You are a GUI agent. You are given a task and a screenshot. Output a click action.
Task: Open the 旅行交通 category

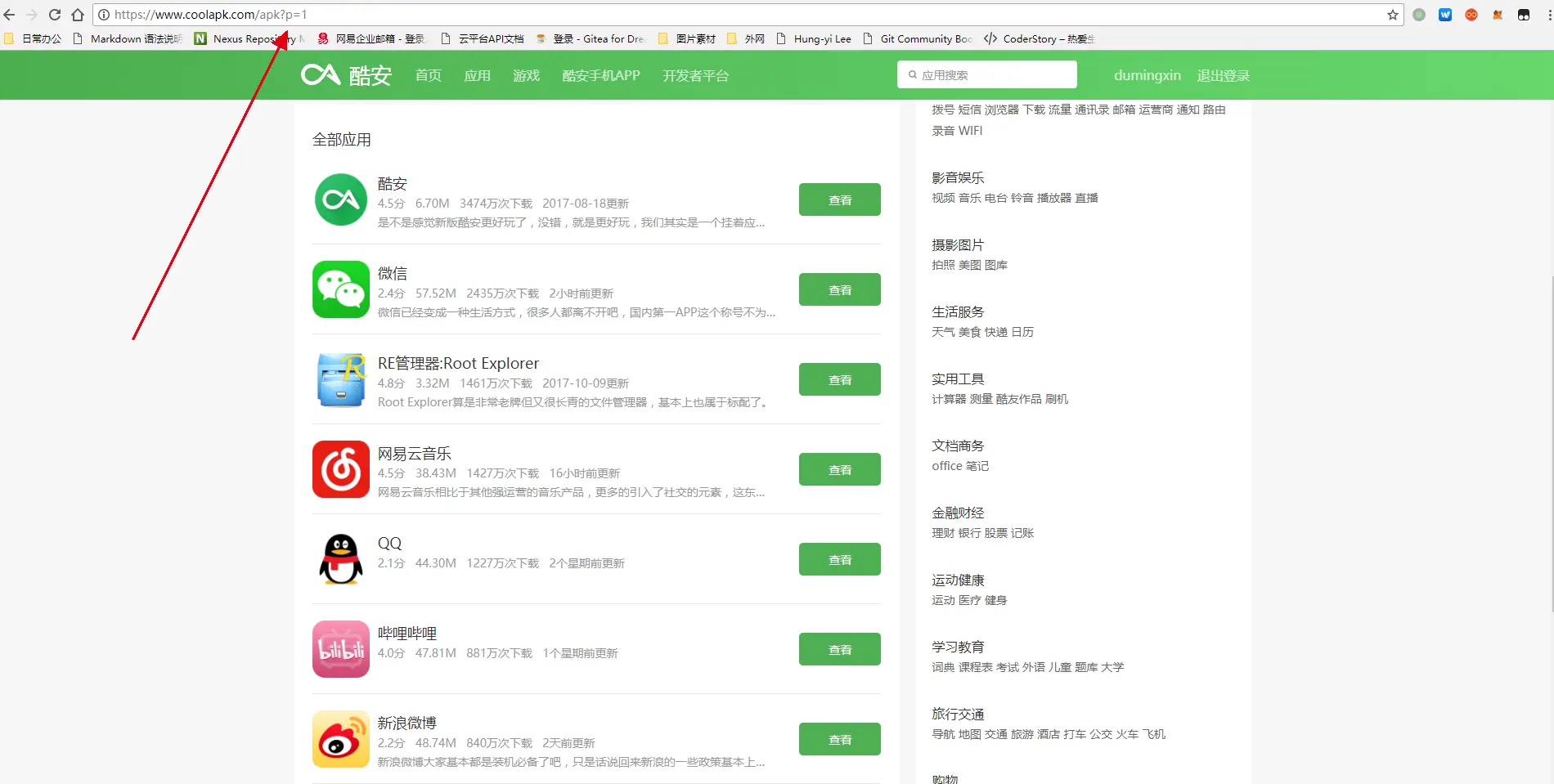tap(958, 714)
